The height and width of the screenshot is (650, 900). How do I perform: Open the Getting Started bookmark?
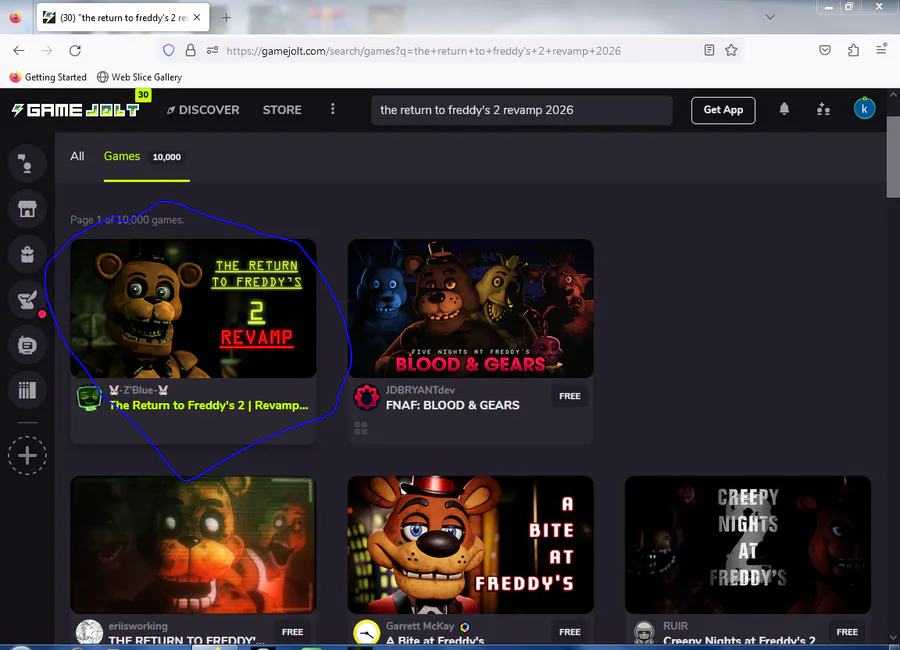48,77
